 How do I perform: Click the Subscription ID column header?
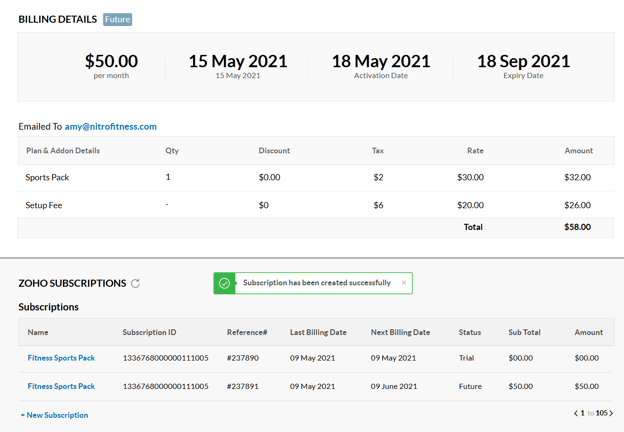click(x=149, y=332)
